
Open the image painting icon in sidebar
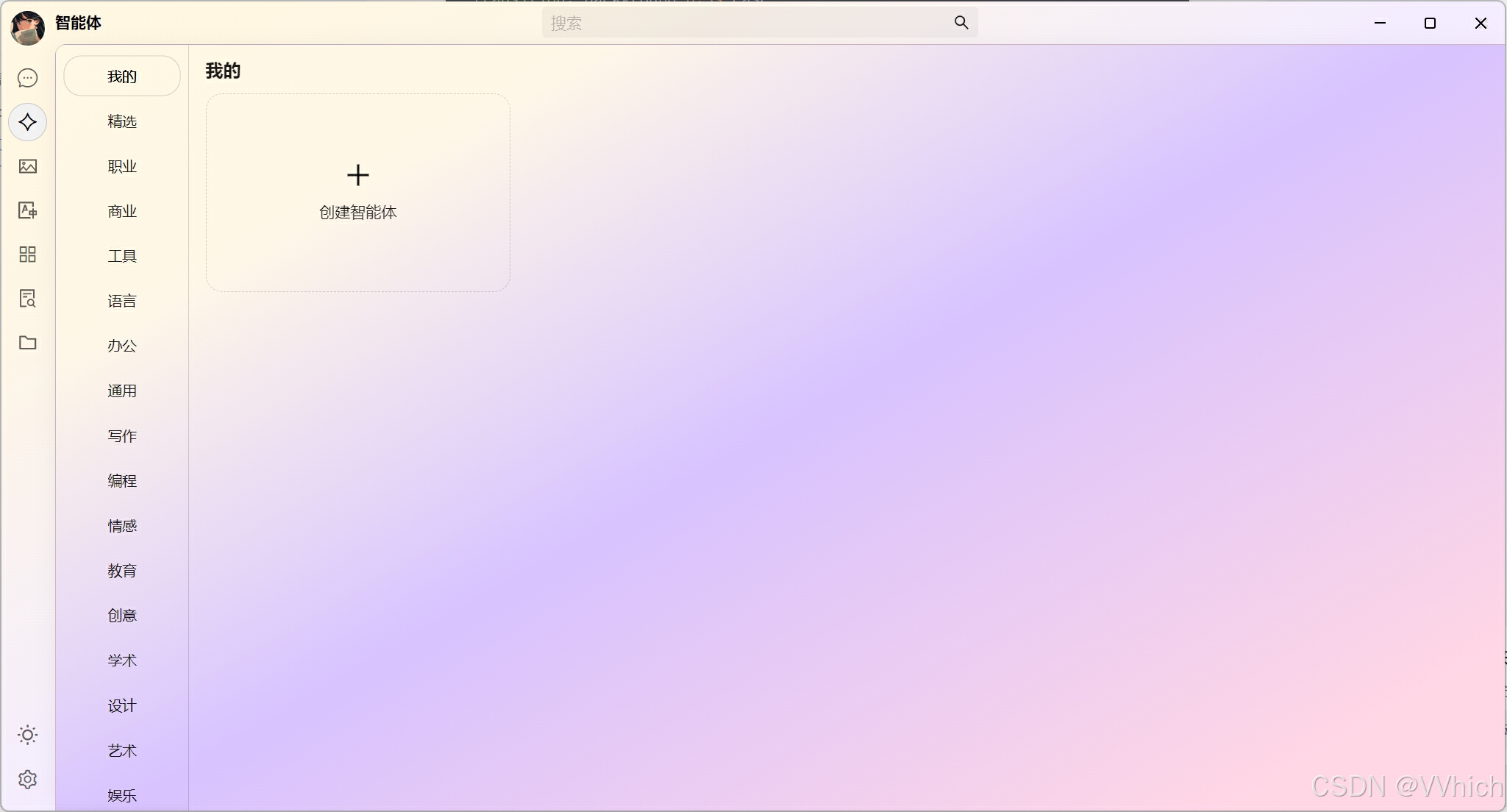[28, 166]
